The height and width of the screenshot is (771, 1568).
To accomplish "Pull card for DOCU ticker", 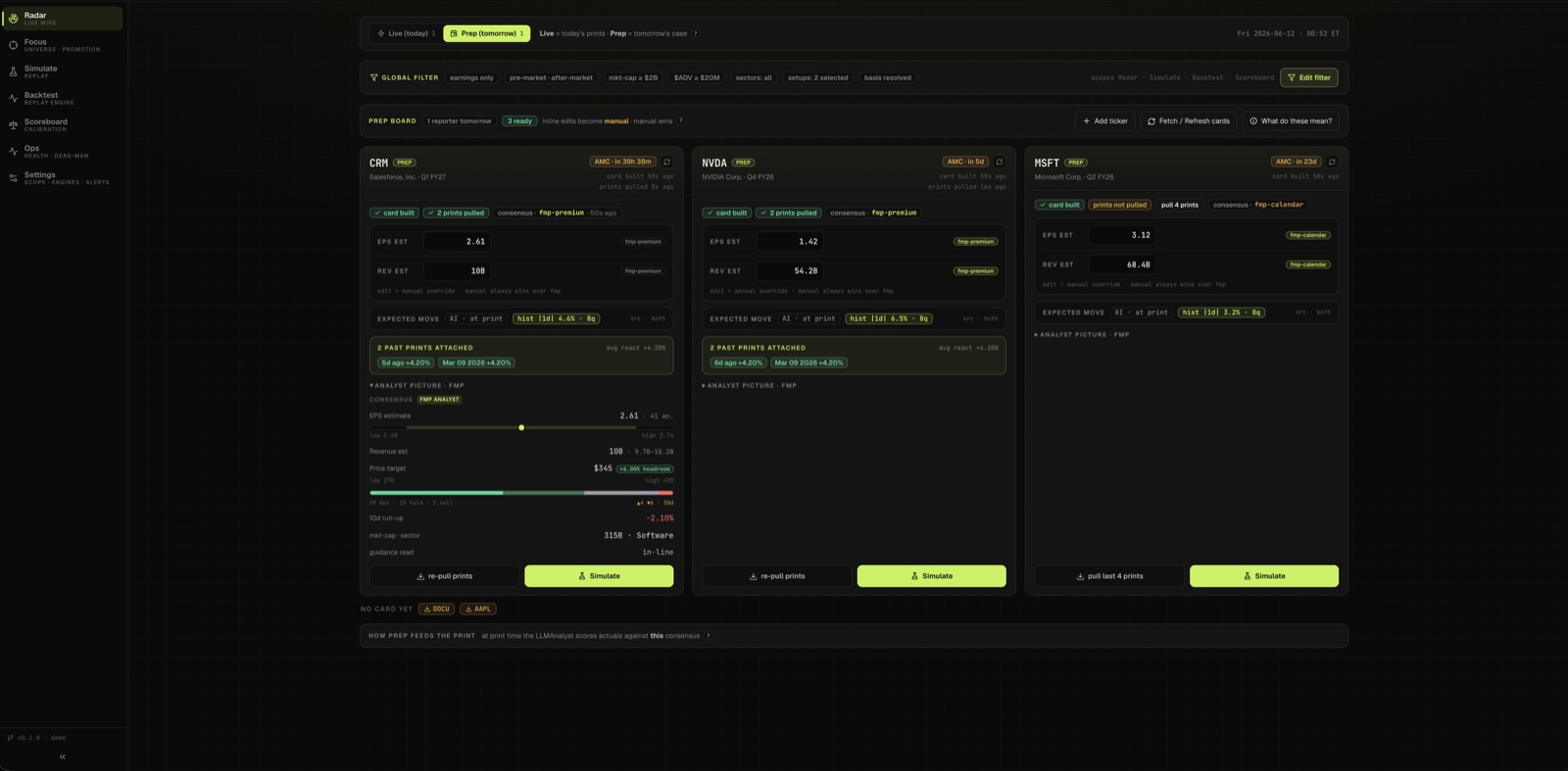I will 436,608.
